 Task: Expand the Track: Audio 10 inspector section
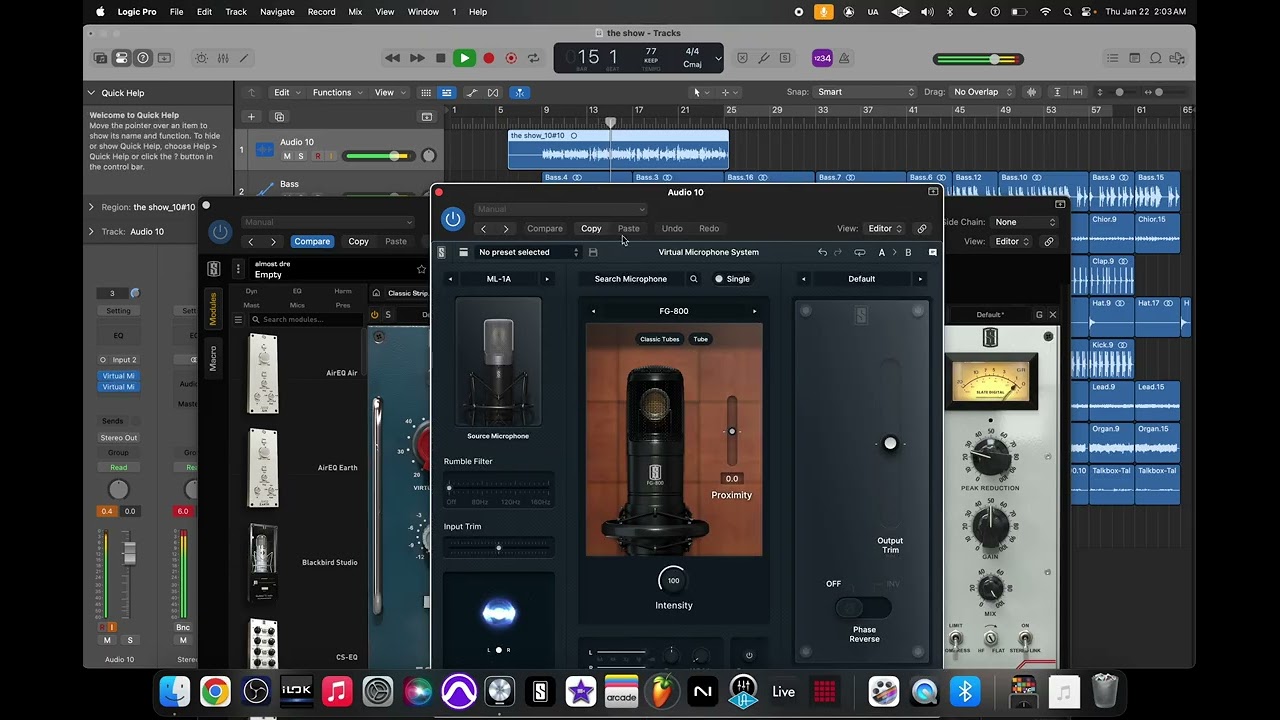pos(91,231)
